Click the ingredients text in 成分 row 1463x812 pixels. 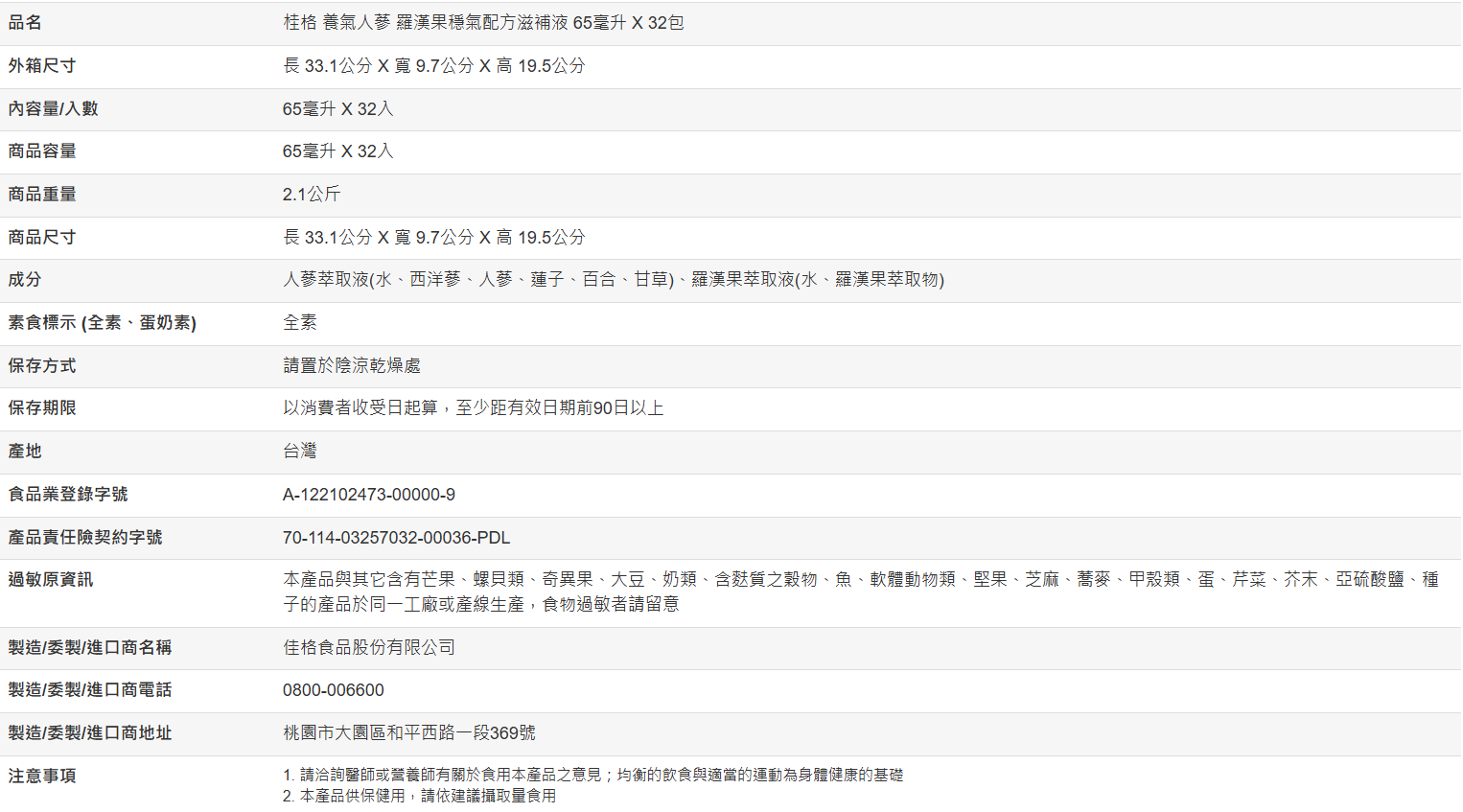pos(614,280)
